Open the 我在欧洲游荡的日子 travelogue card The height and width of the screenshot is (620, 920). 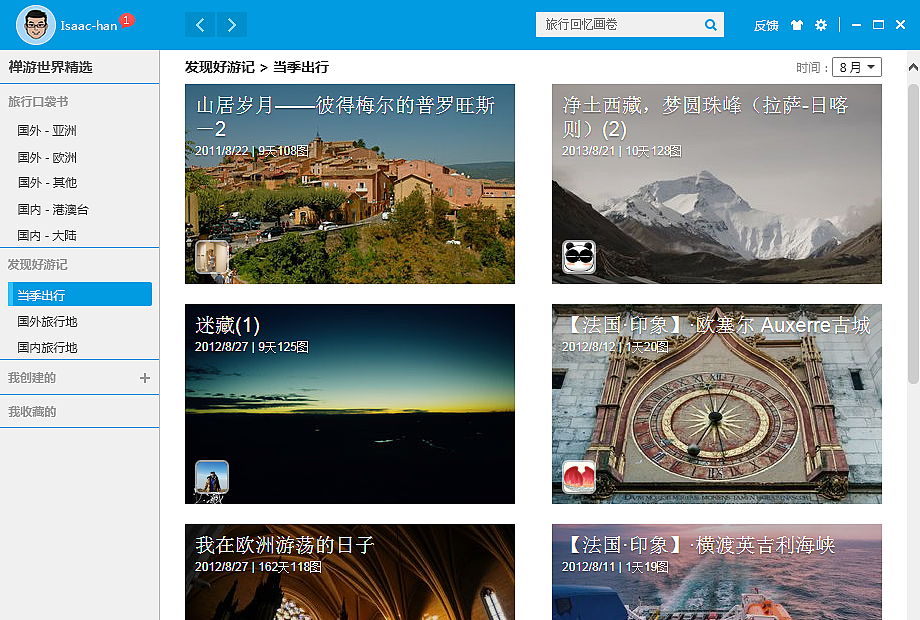350,572
